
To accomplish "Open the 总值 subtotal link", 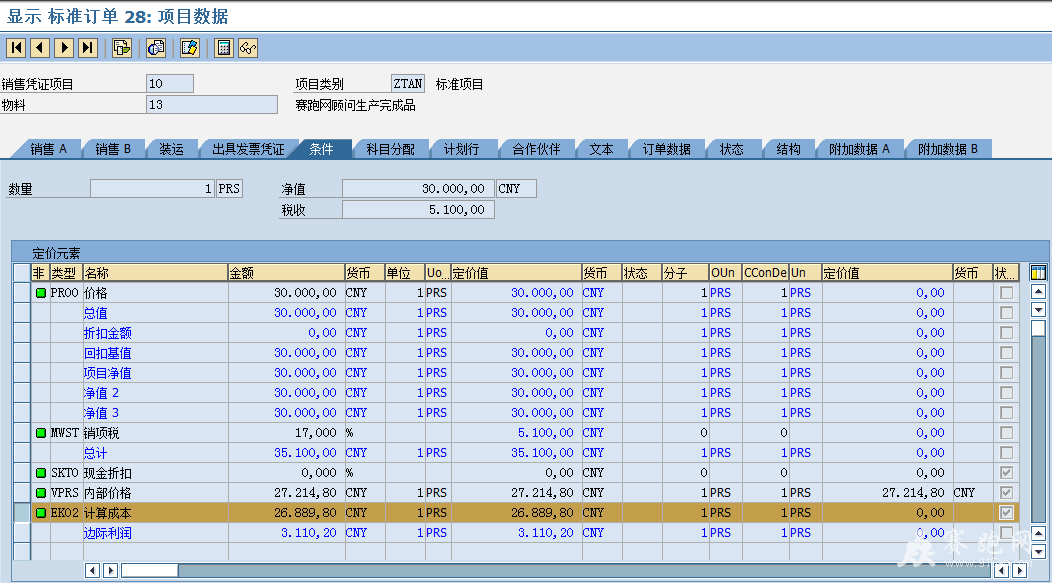I will tap(95, 313).
